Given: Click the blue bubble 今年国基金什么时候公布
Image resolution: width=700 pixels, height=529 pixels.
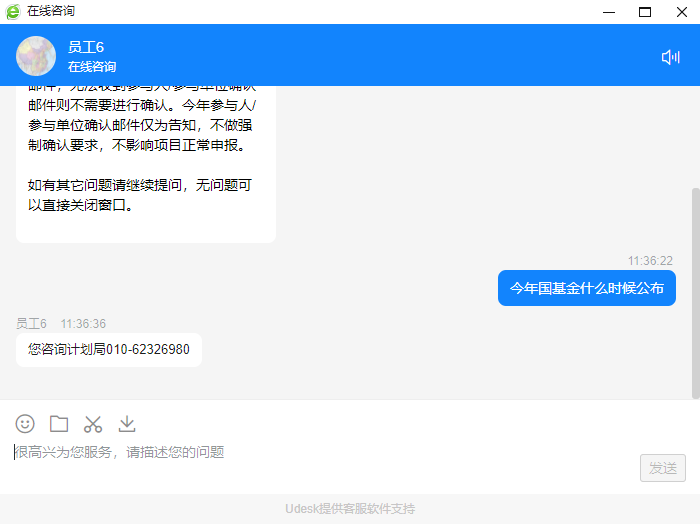Looking at the screenshot, I should coord(586,288).
